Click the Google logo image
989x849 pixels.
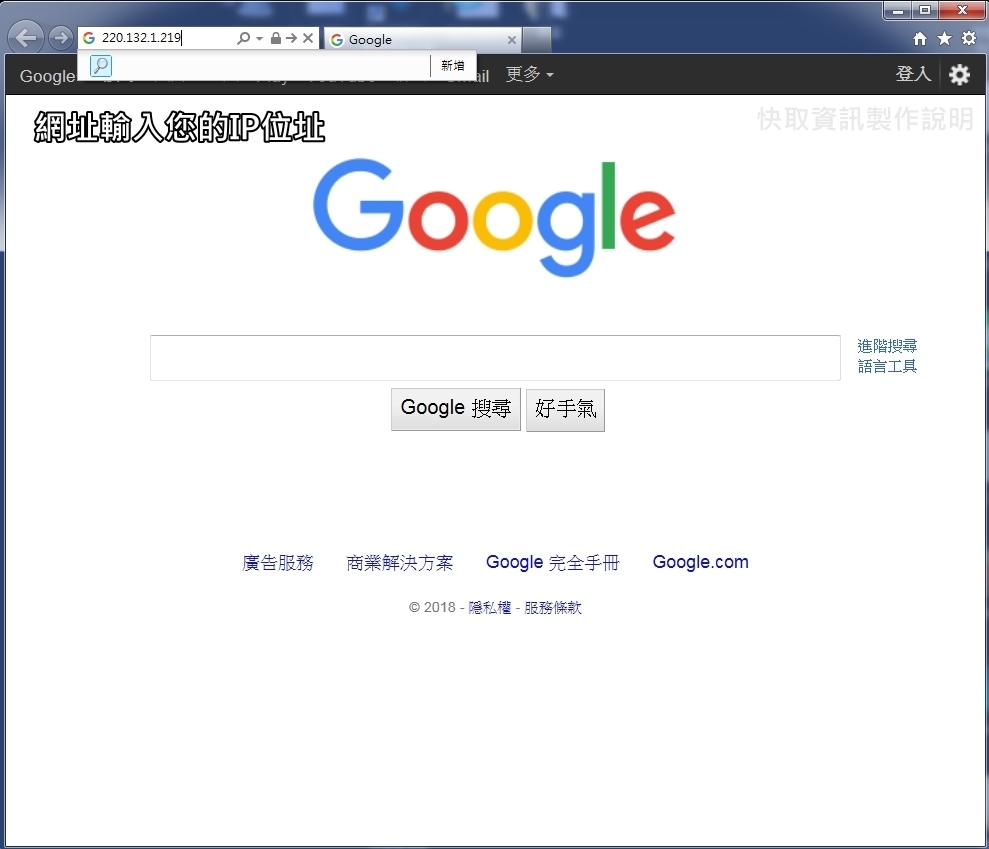(494, 217)
